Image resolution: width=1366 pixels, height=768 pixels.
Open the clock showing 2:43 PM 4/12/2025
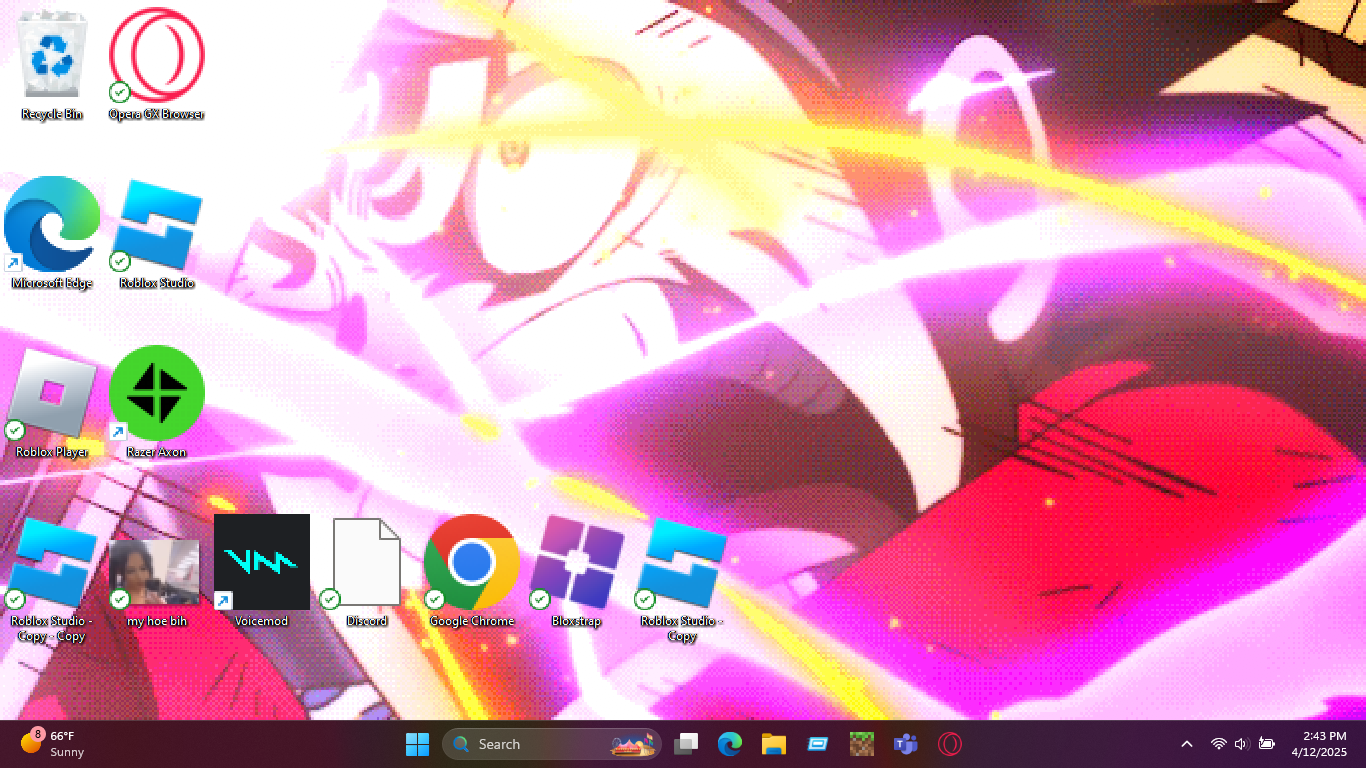(1319, 744)
